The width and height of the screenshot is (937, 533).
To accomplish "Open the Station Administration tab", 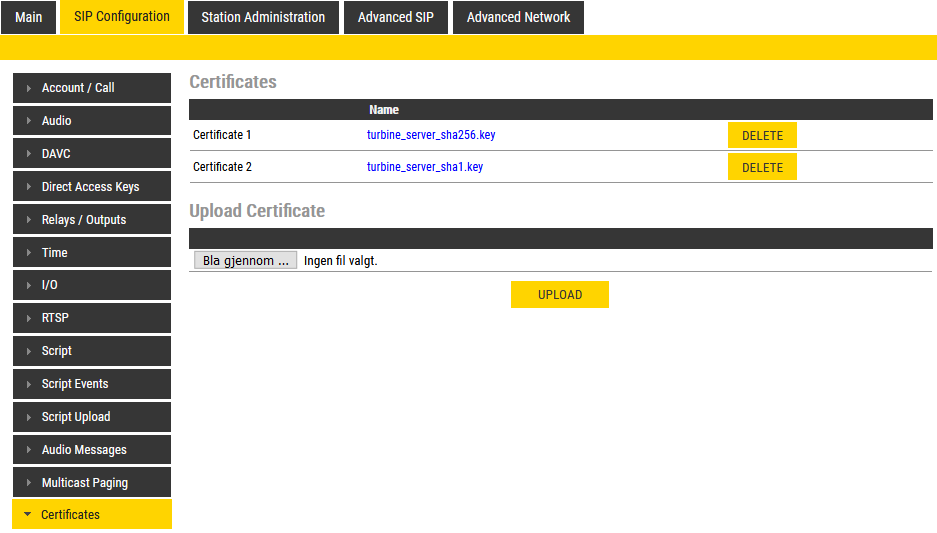I will coord(263,17).
